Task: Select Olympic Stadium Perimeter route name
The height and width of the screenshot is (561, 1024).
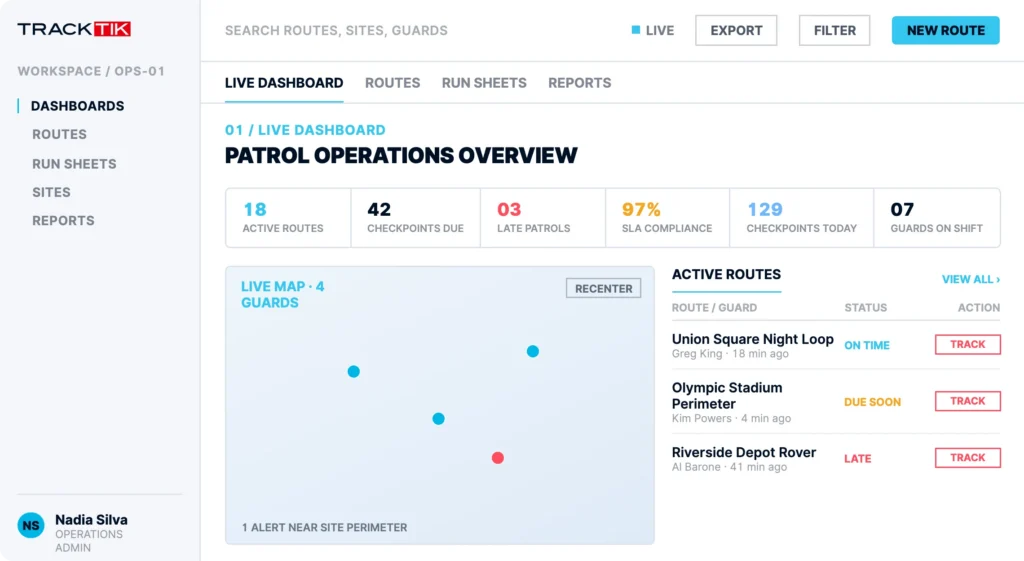Action: tap(727, 396)
